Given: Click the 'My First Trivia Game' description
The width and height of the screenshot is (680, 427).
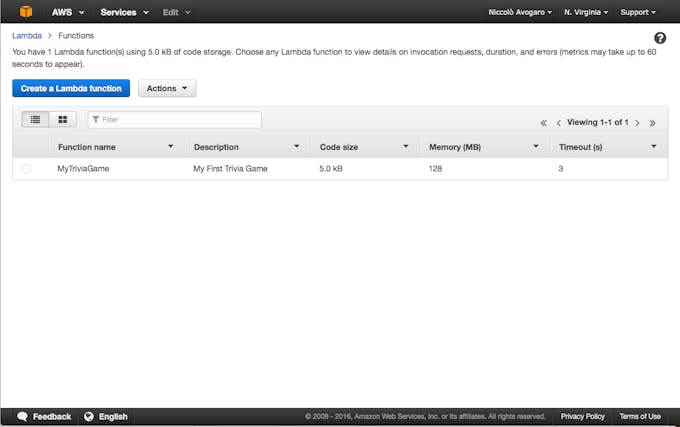Looking at the screenshot, I should [230, 169].
